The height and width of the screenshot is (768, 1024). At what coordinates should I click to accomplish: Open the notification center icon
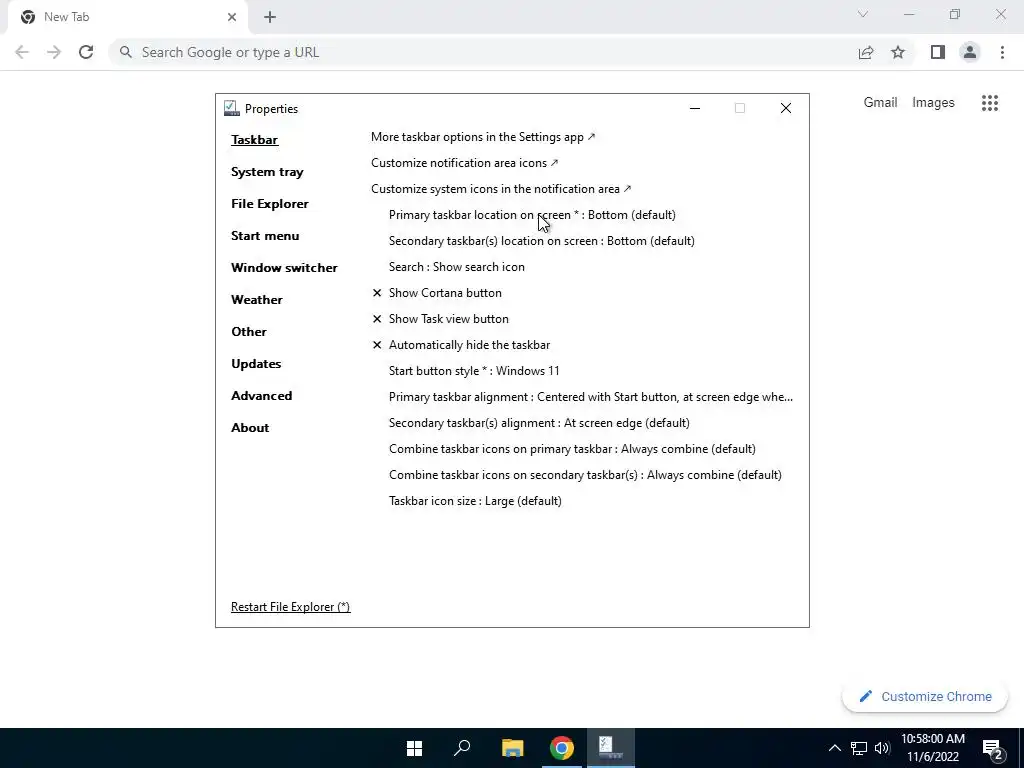coord(993,748)
